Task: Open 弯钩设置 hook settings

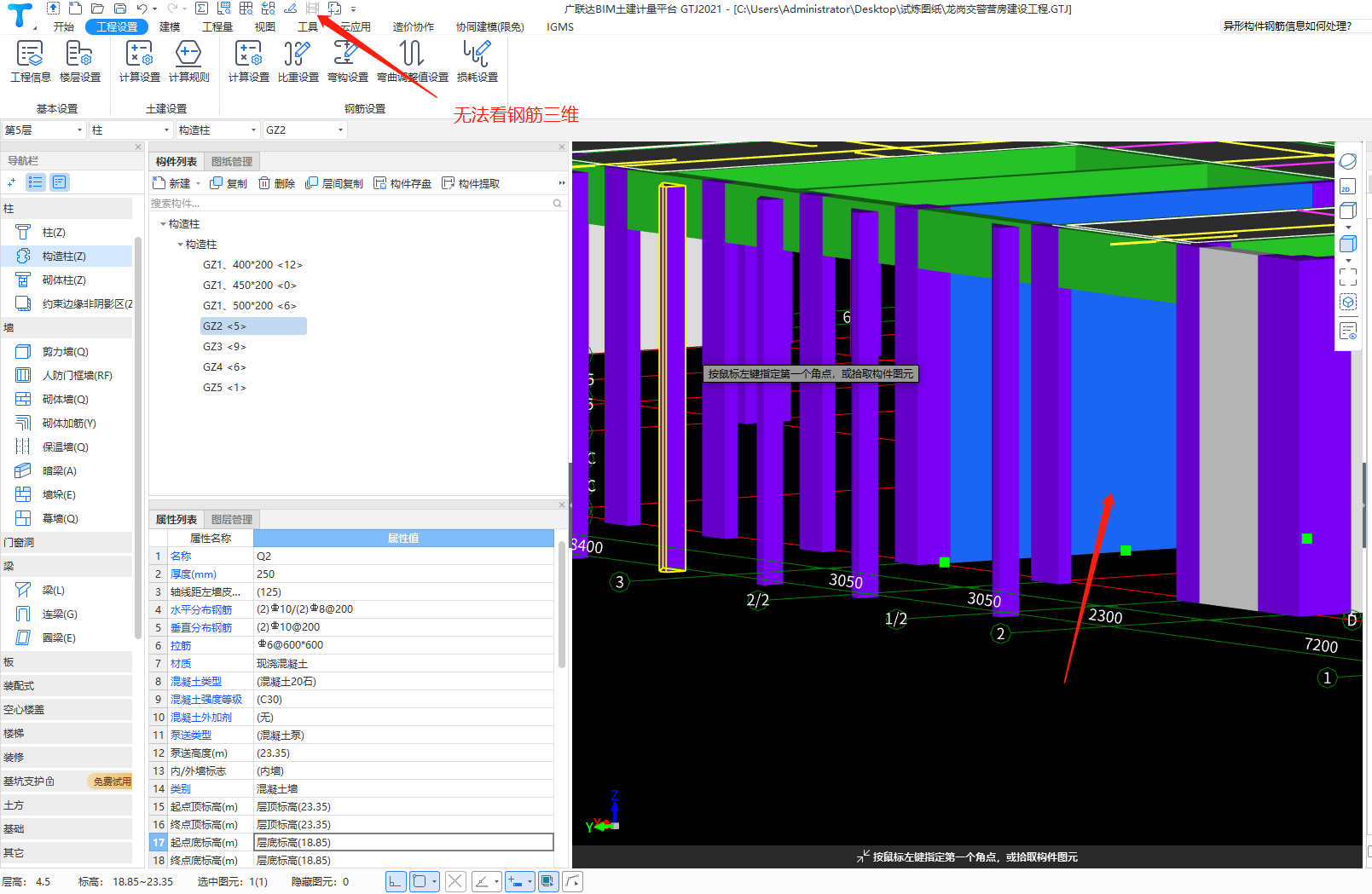Action: point(347,61)
